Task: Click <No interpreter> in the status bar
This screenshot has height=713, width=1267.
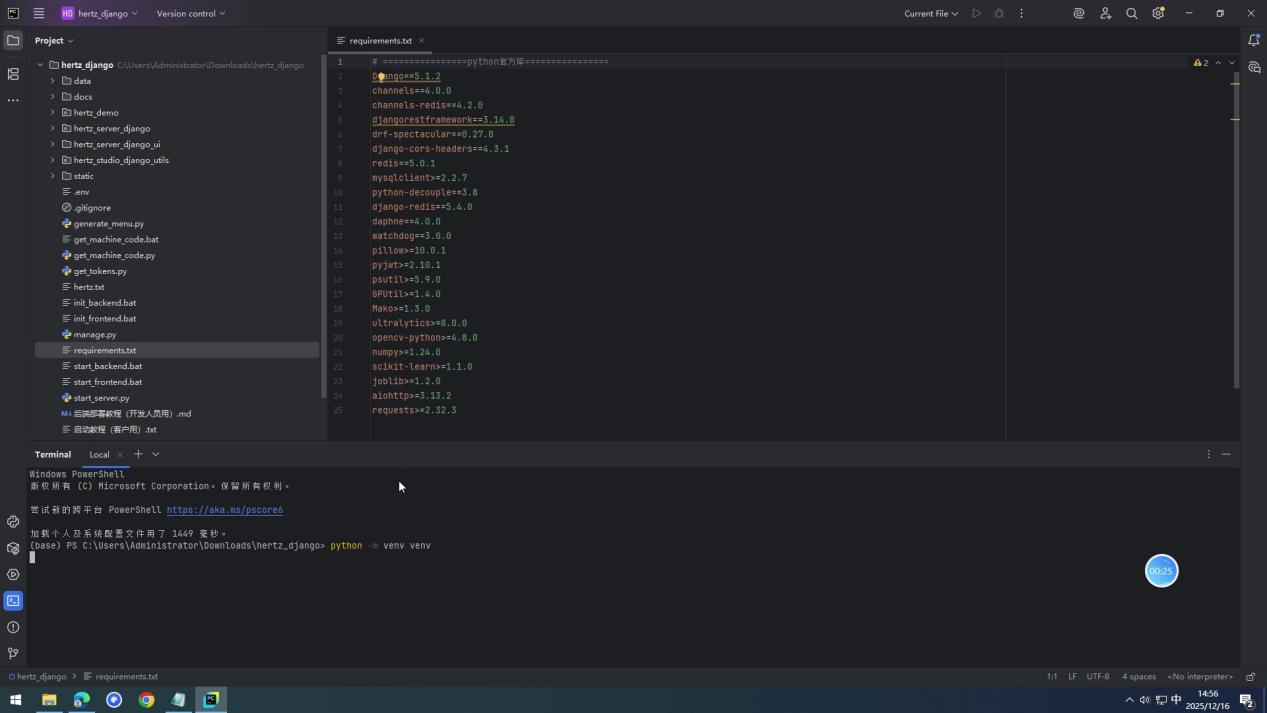Action: (x=1199, y=676)
